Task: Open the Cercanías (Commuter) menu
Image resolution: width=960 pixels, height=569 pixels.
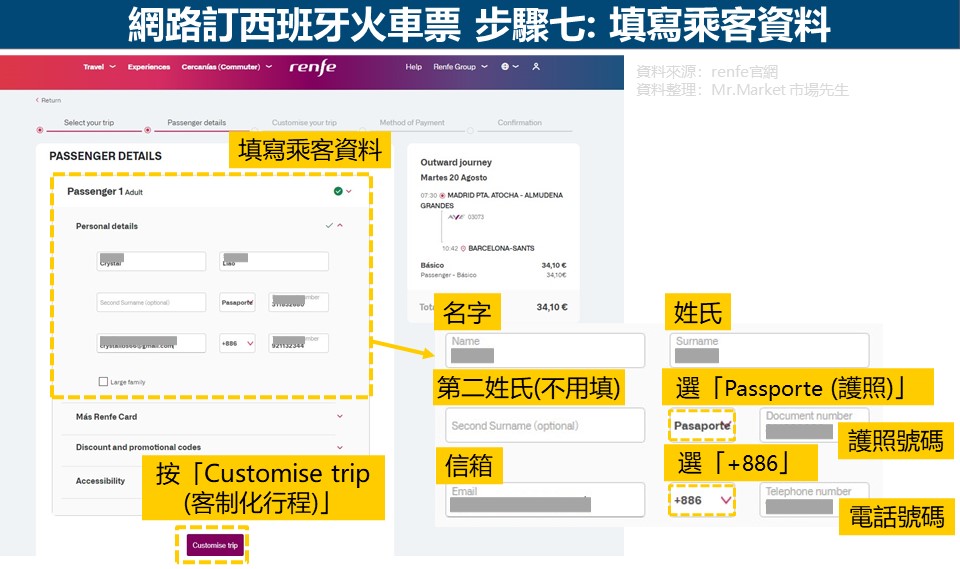Action: point(227,67)
